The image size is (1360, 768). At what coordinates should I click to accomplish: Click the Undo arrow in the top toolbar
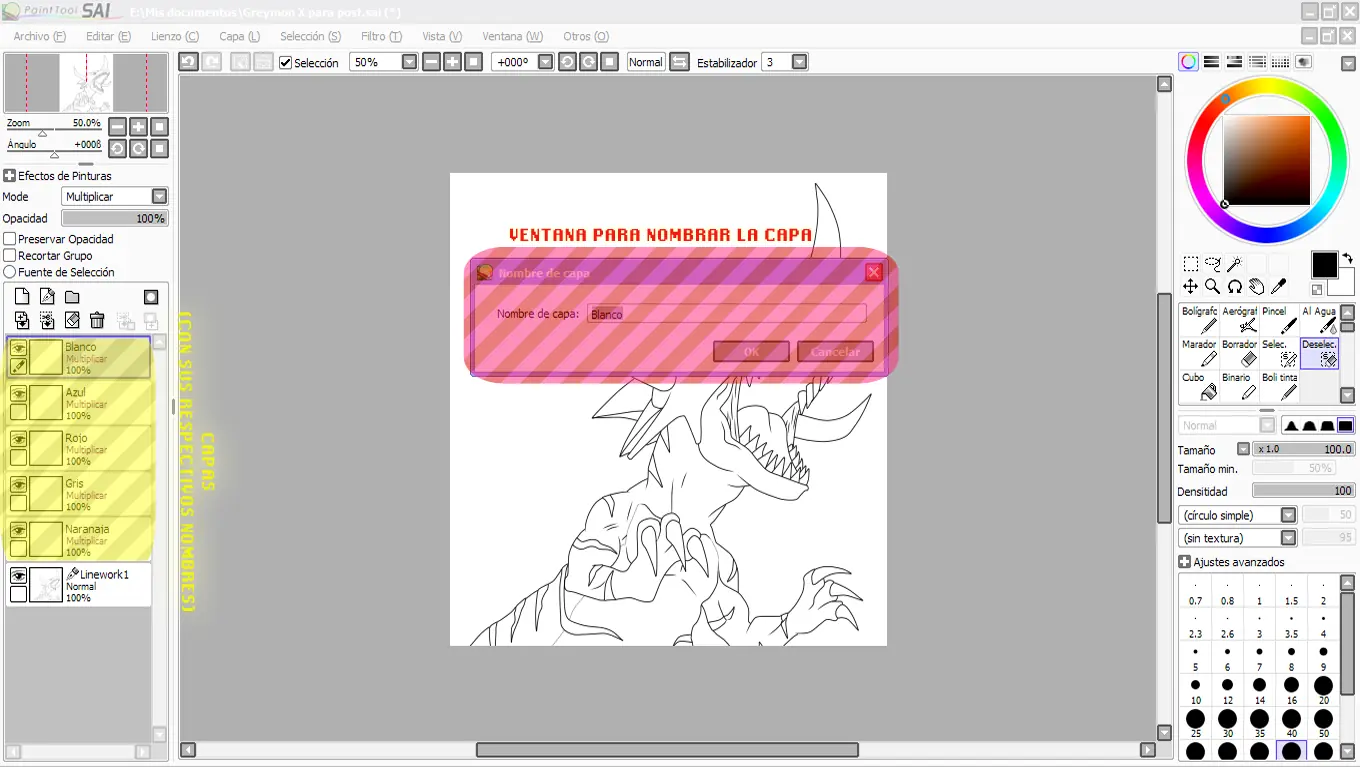tap(188, 62)
